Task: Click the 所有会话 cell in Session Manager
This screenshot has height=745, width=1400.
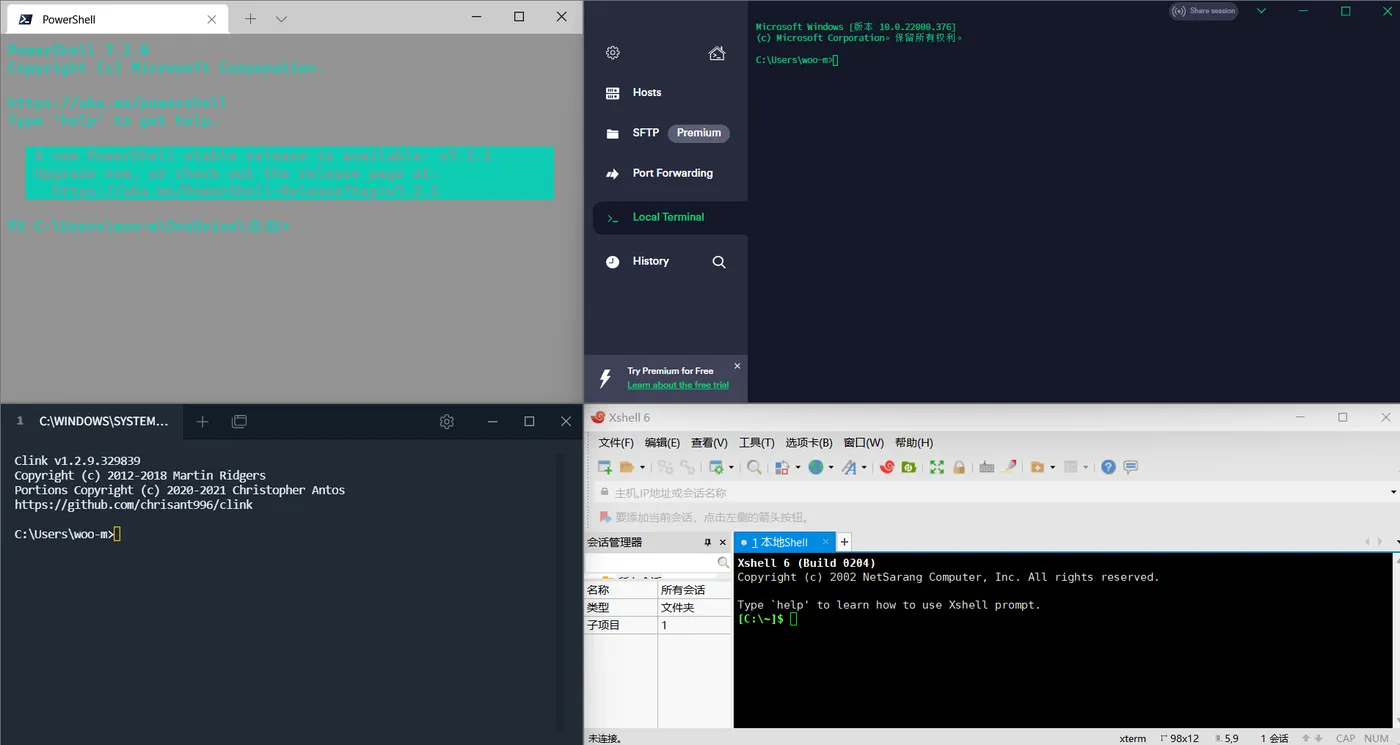Action: pos(695,590)
